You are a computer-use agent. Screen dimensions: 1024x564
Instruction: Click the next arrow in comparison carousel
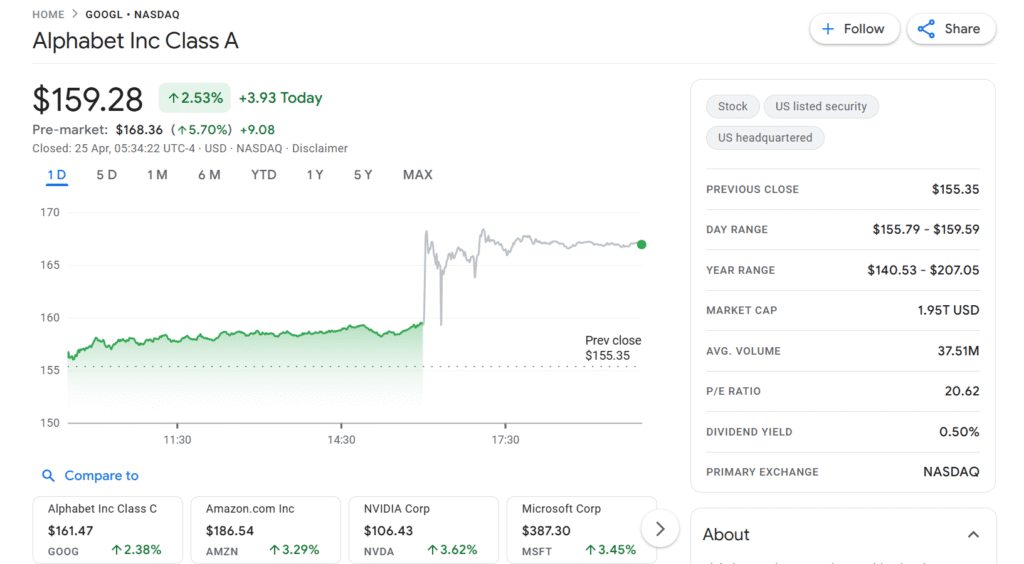tap(660, 529)
